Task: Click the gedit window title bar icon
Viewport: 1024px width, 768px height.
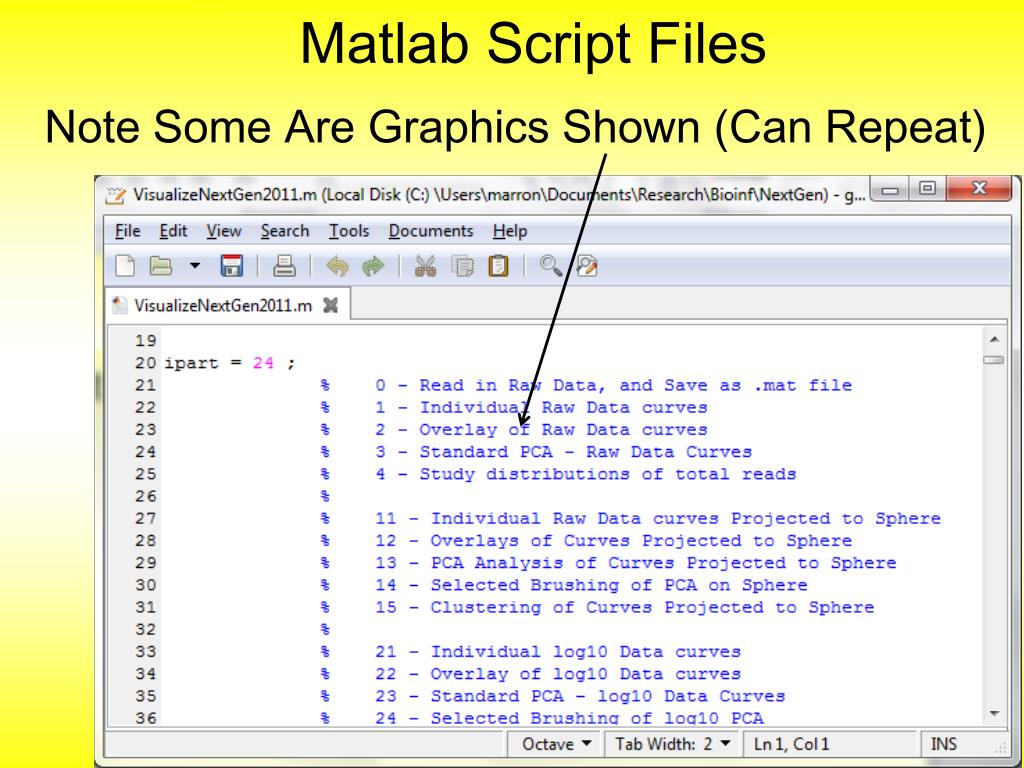Action: pos(116,195)
